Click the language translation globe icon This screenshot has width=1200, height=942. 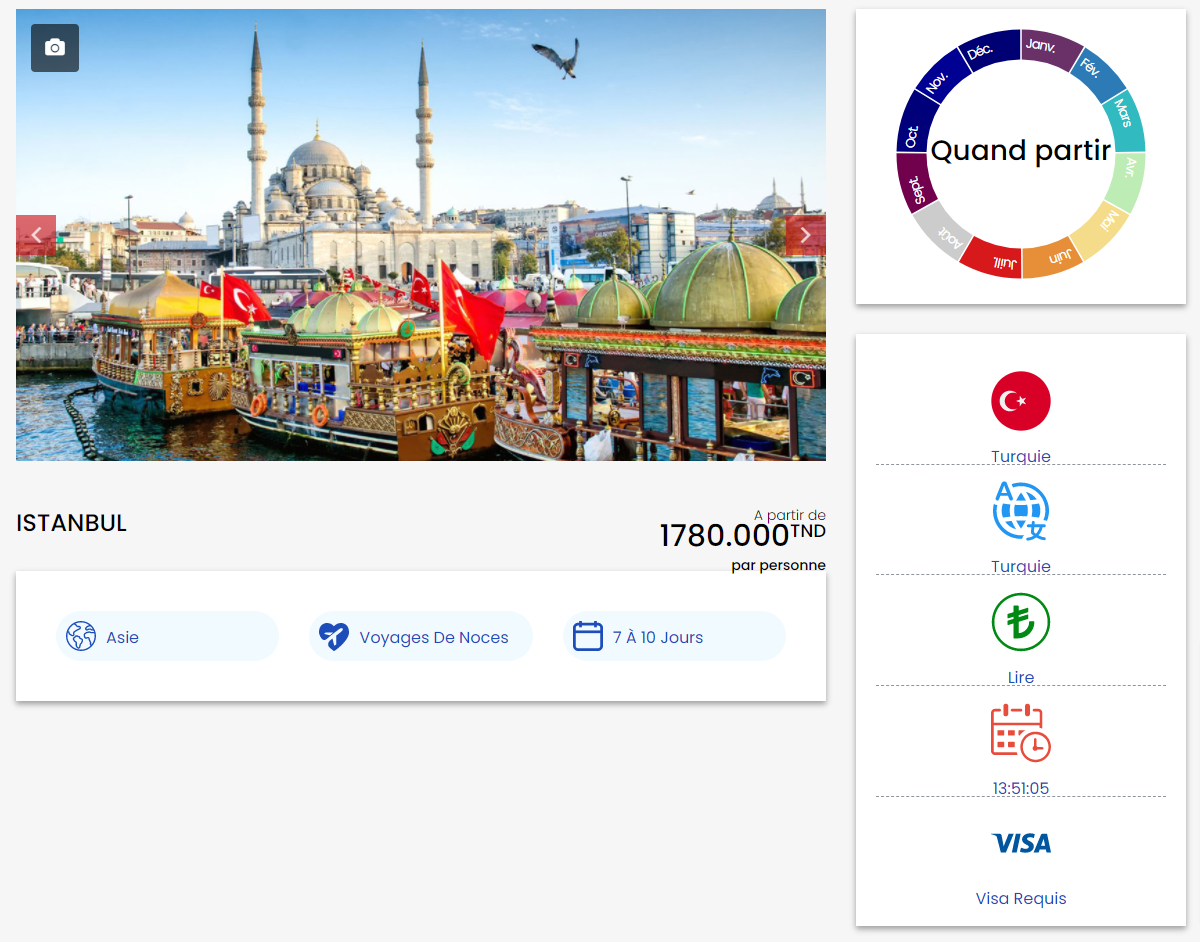[x=1021, y=511]
